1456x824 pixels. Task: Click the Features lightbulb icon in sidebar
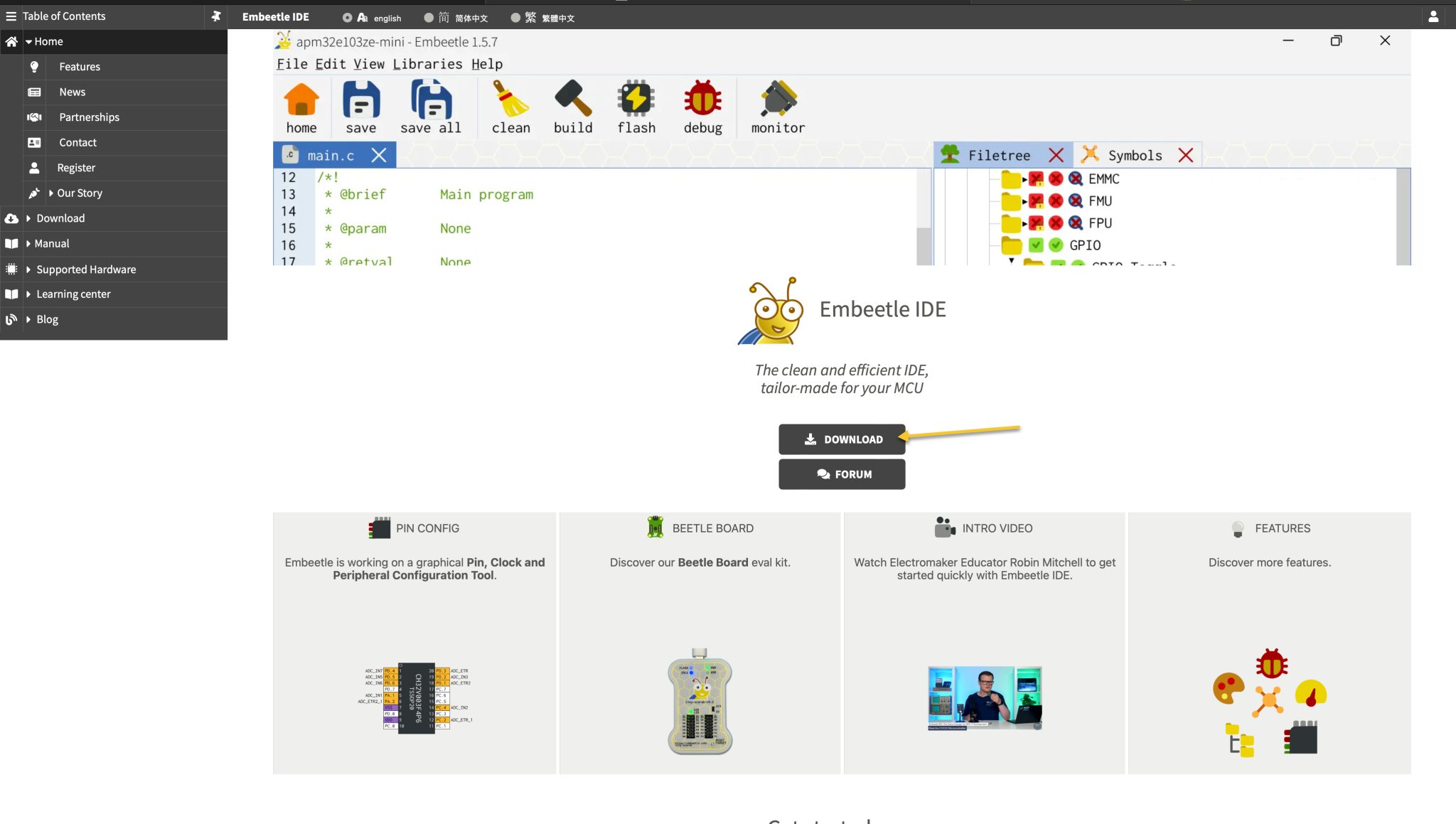tap(34, 66)
